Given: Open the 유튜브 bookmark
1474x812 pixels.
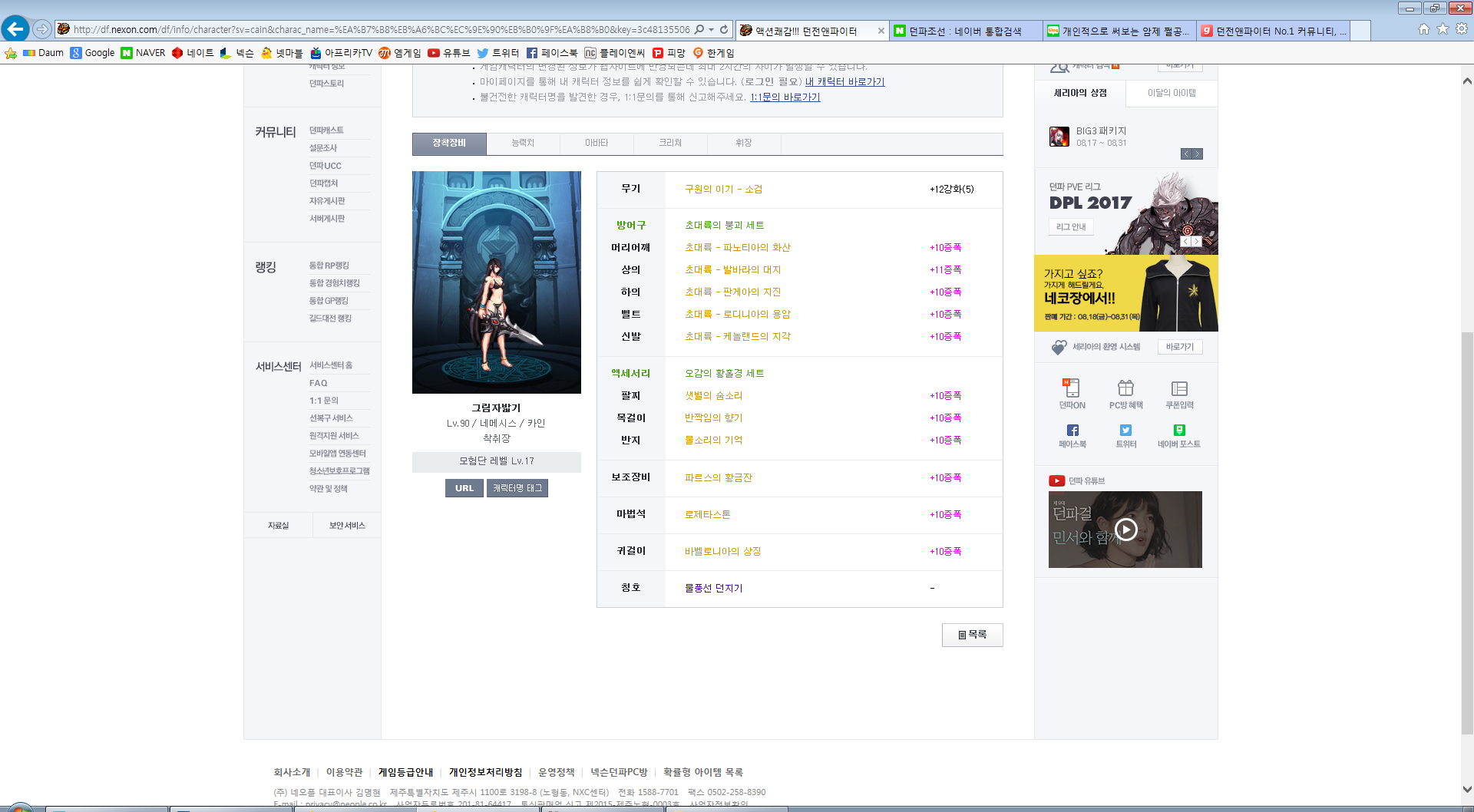Looking at the screenshot, I should coord(448,53).
